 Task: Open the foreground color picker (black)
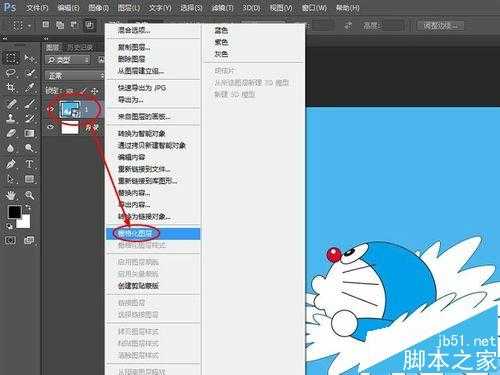point(14,212)
